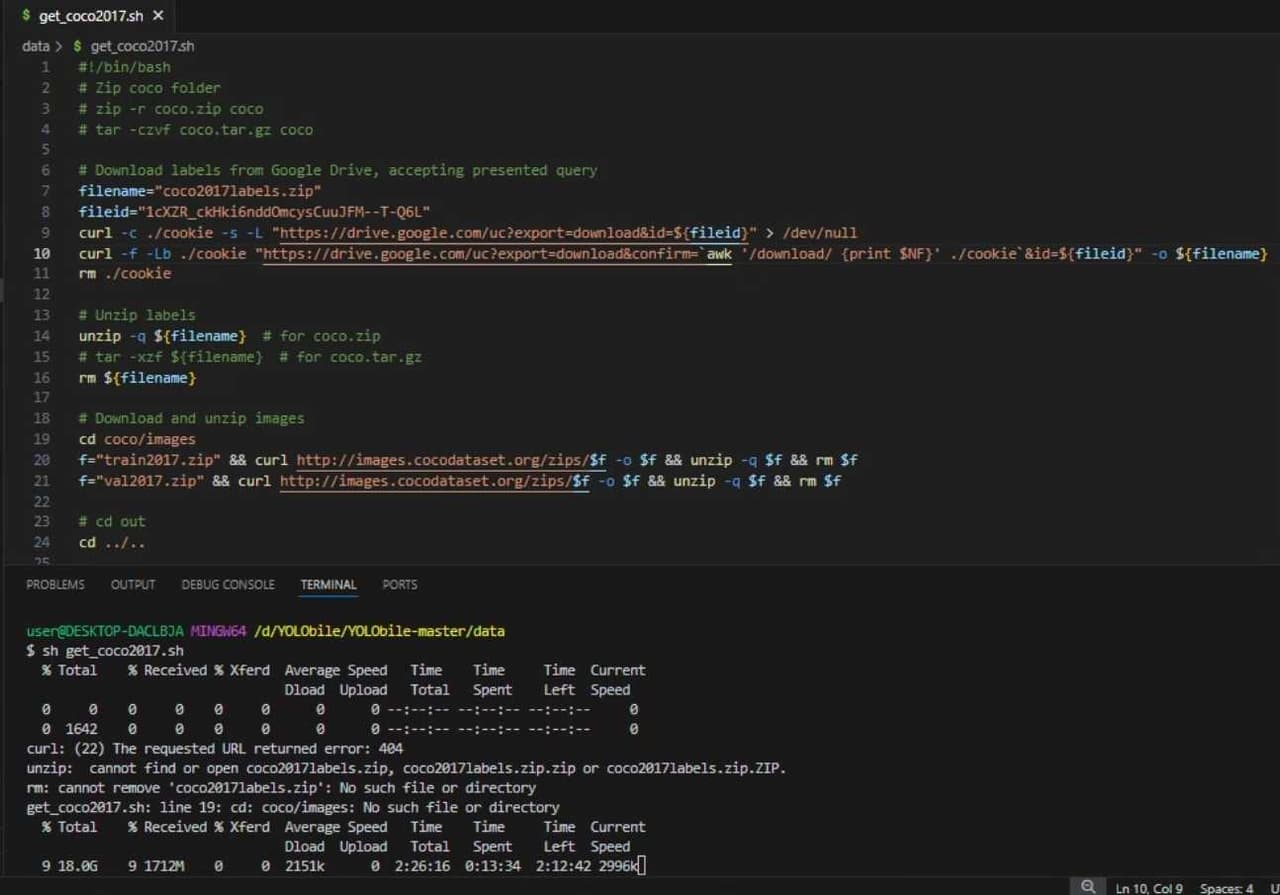Click the shell icon in the breadcrumb path

click(77, 46)
